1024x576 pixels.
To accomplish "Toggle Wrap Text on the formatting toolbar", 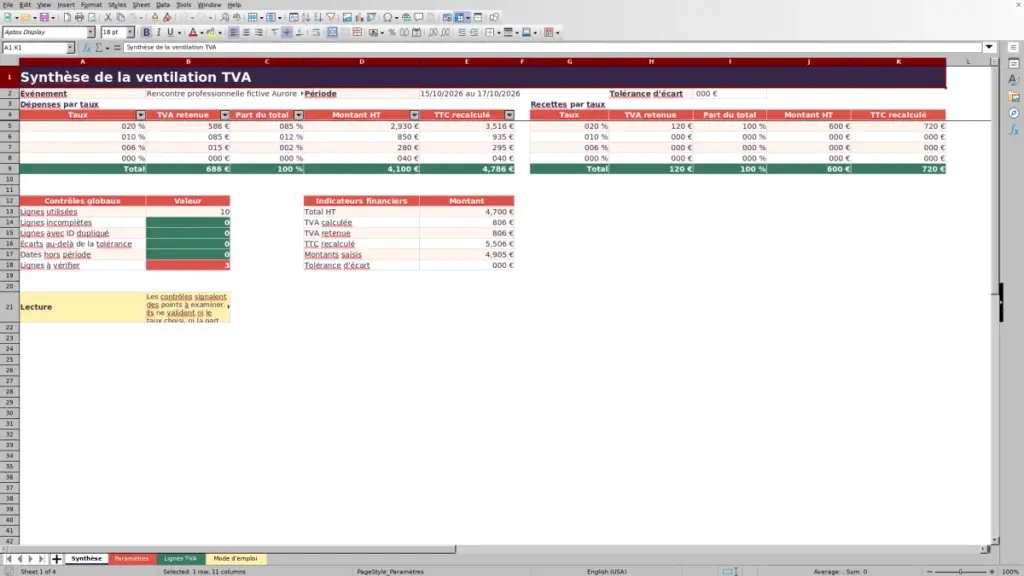I will point(316,32).
